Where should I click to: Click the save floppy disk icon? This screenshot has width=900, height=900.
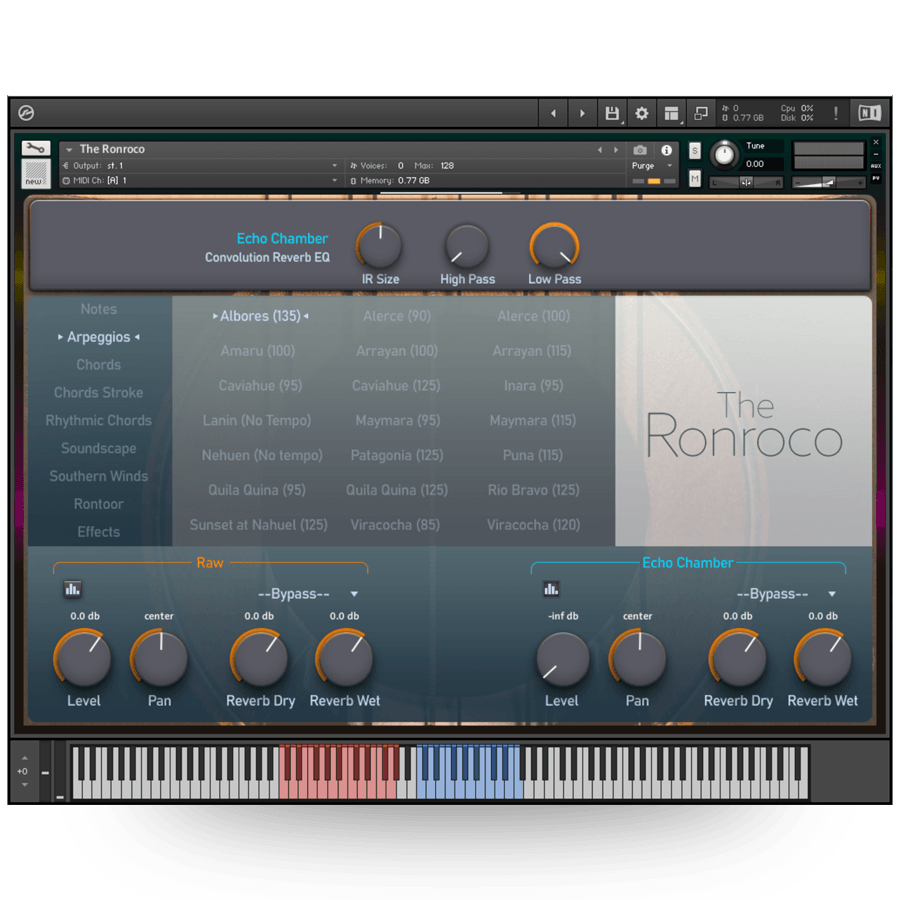click(612, 114)
